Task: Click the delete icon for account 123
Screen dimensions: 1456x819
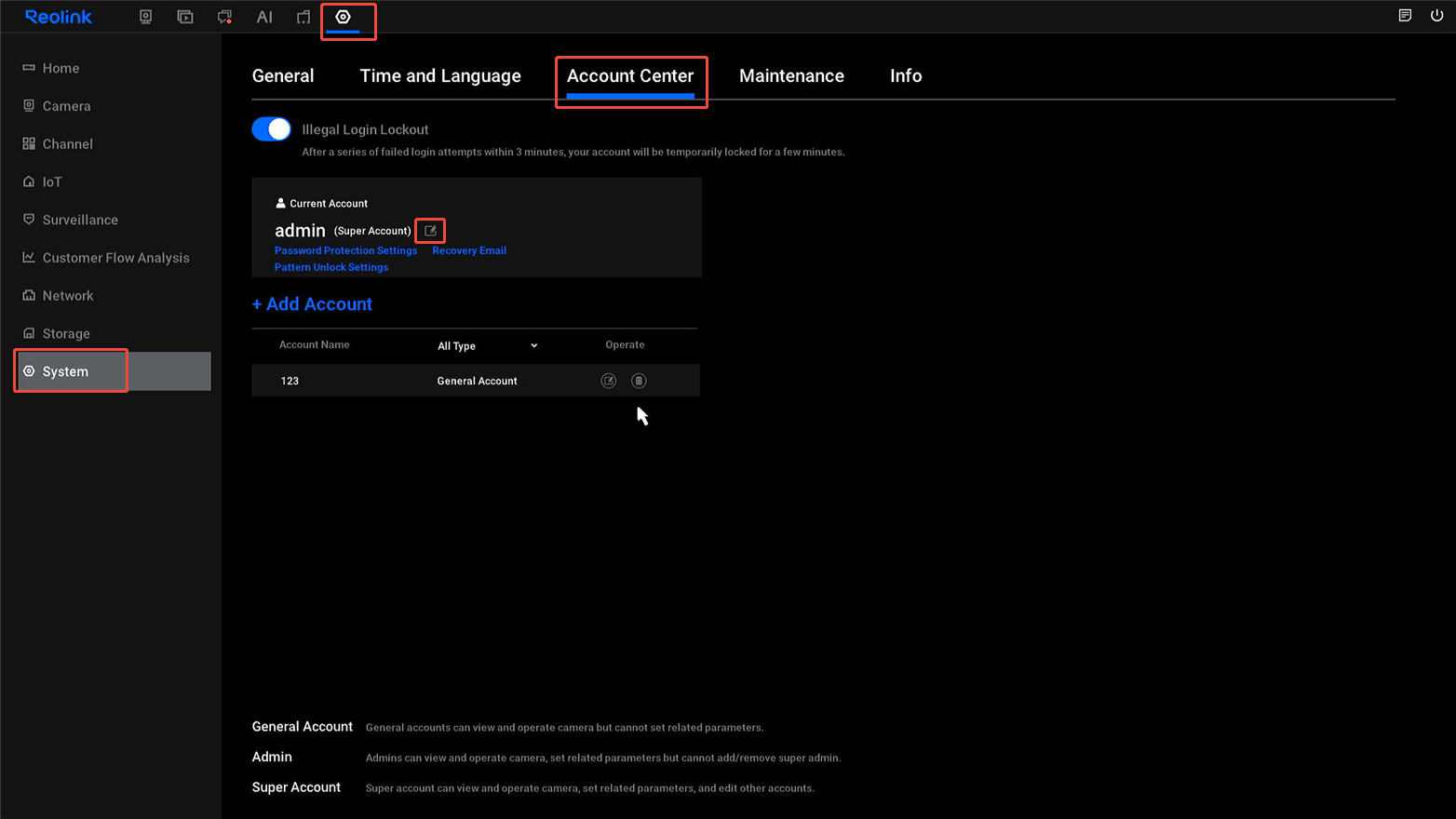Action: click(638, 380)
